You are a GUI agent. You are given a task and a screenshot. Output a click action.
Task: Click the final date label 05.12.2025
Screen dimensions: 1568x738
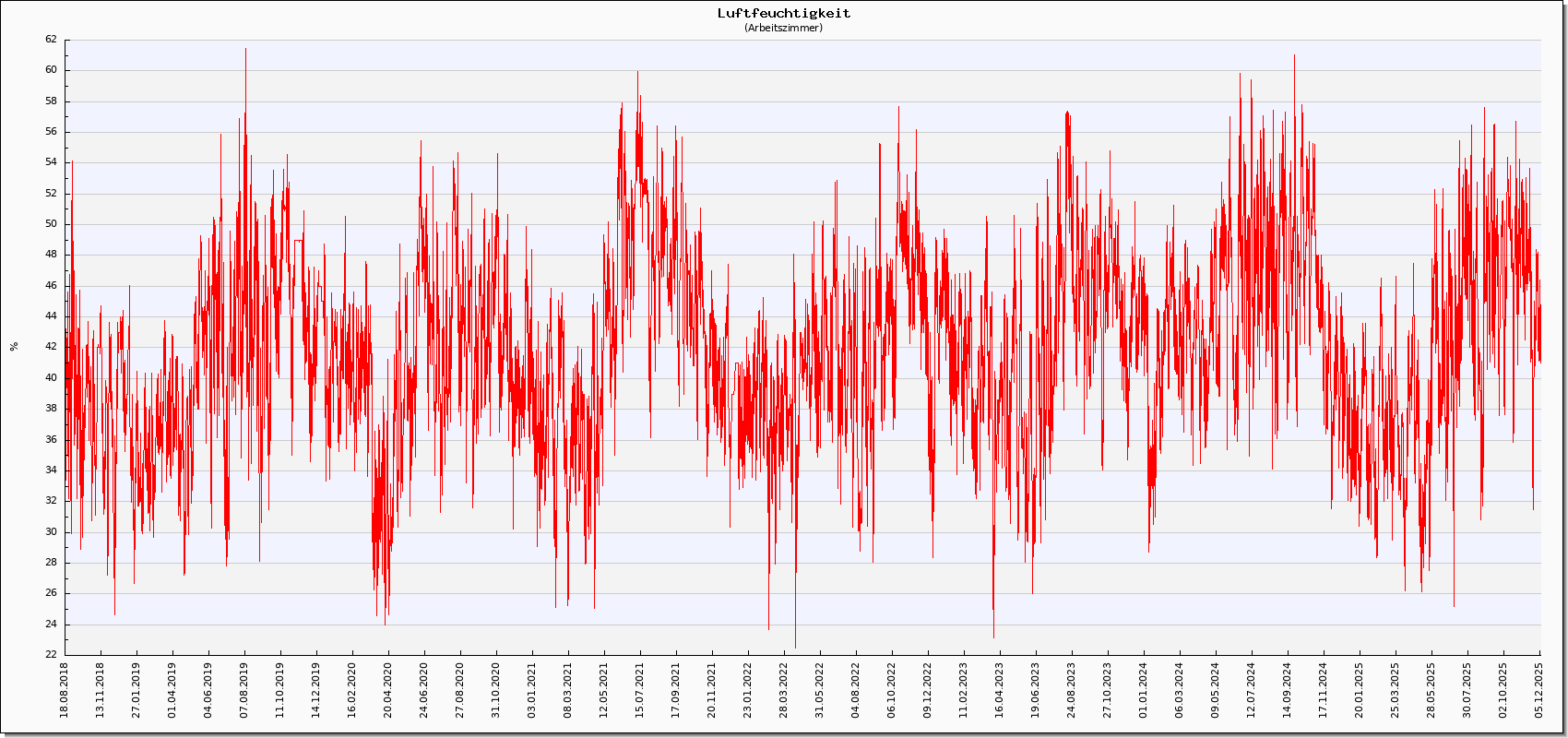(x=1539, y=690)
